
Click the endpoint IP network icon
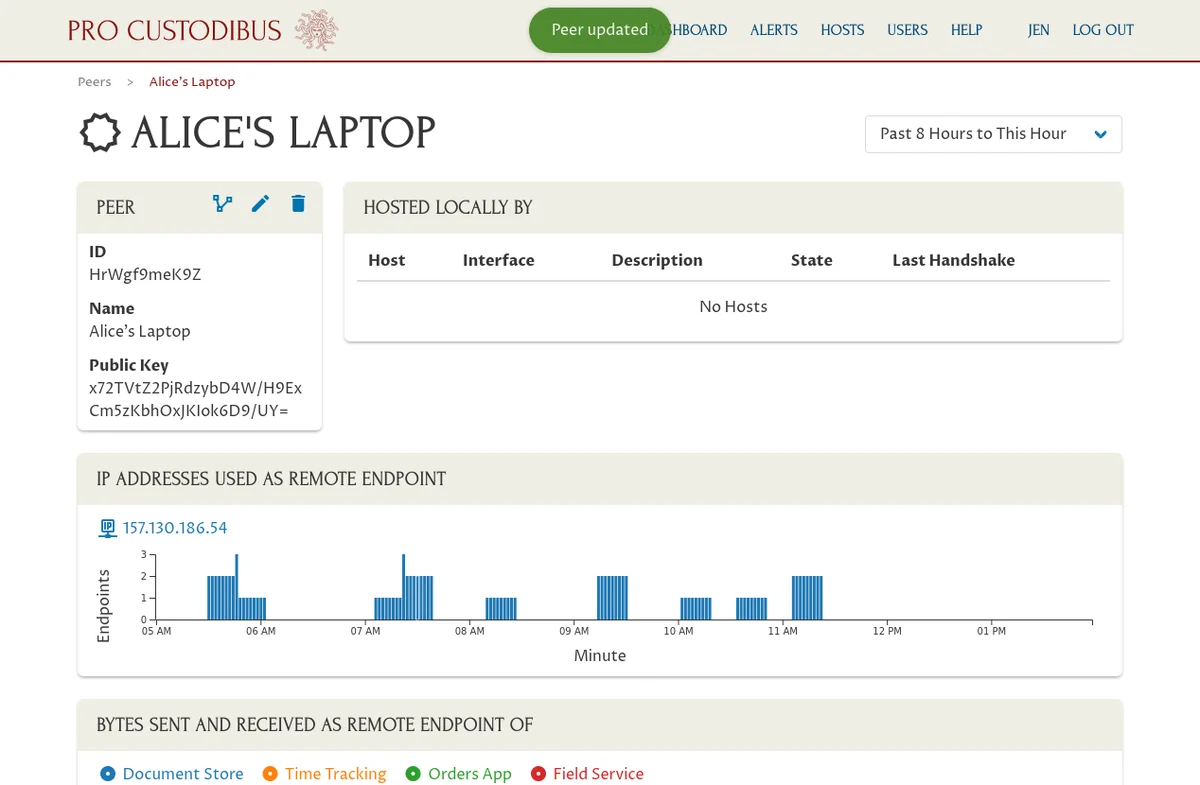107,528
